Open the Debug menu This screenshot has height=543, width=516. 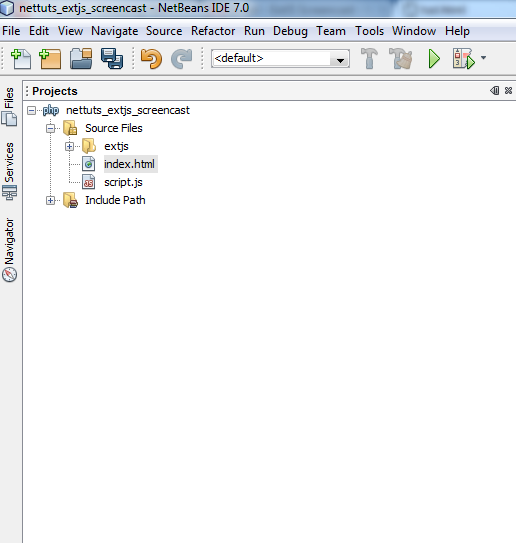(290, 31)
